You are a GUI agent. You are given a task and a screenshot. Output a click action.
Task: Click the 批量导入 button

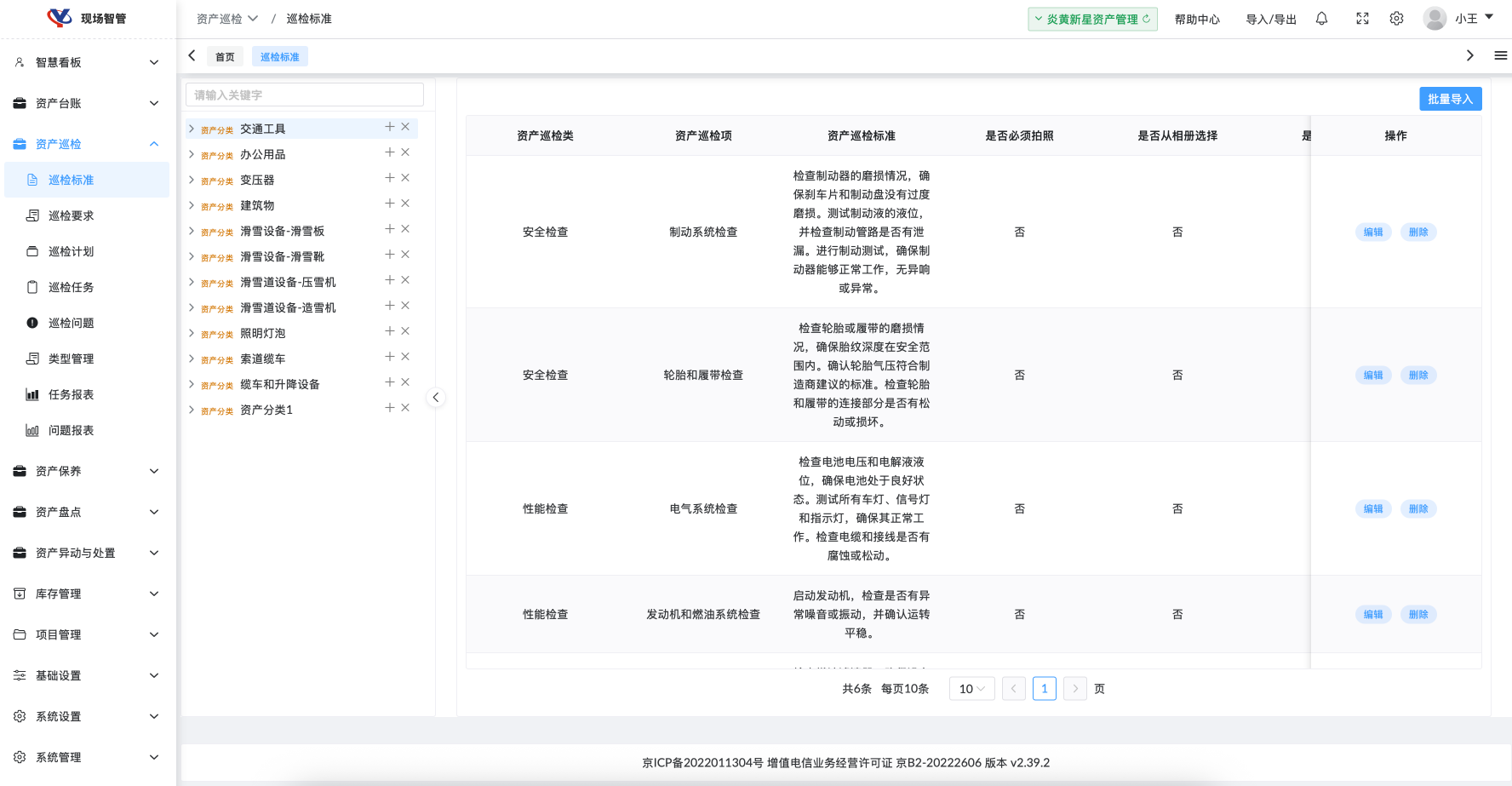[x=1450, y=99]
